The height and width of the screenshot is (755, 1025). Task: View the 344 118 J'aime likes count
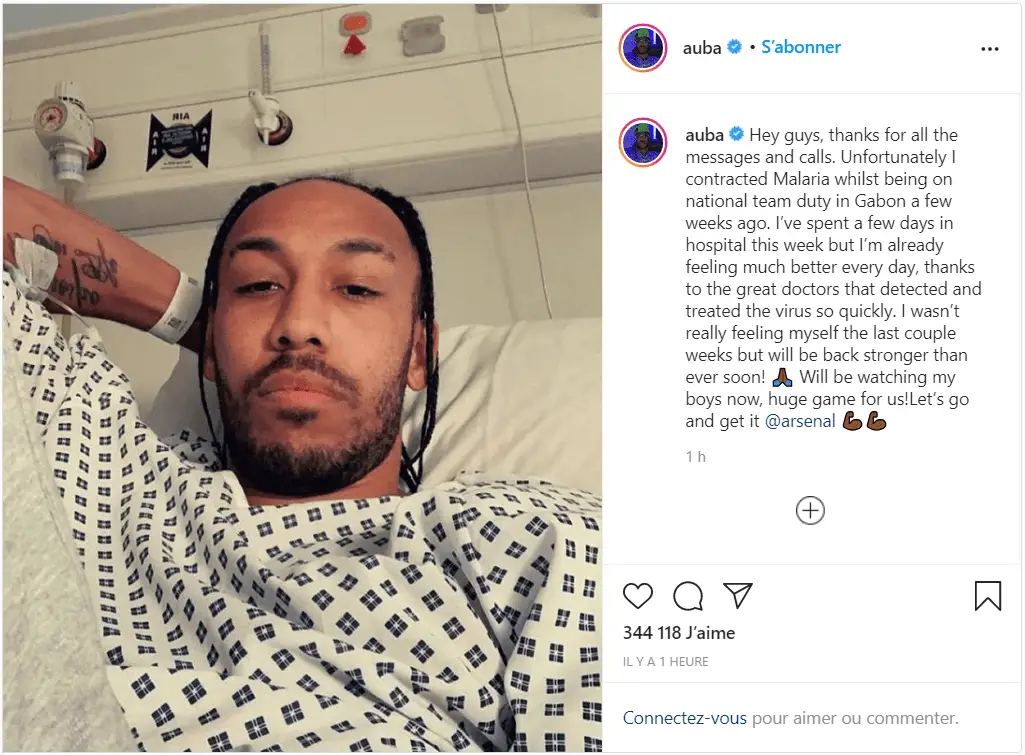pos(679,633)
